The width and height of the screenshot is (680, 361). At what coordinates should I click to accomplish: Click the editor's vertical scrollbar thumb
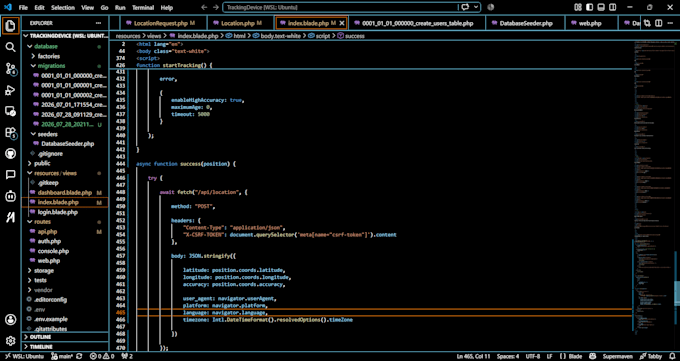(677, 293)
